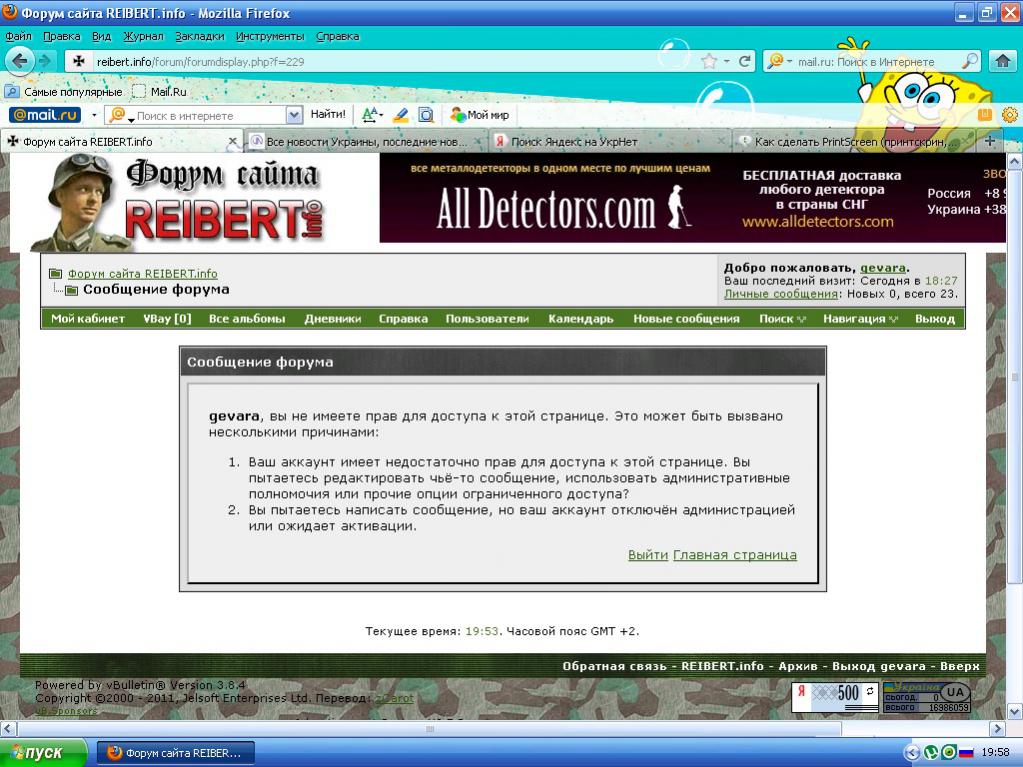
Task: Switch to the Как сделать PrintScreen tab
Action: point(854,141)
